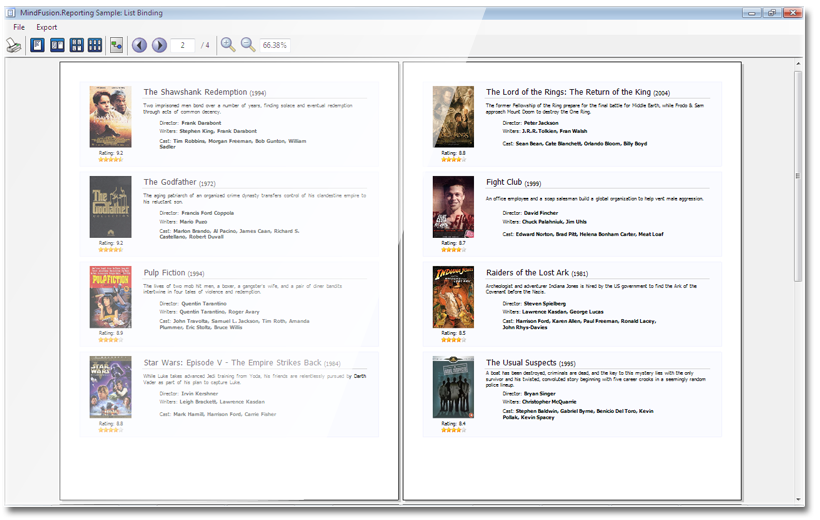
Task: Click the Star Wars Episode V poster
Action: [x=110, y=387]
